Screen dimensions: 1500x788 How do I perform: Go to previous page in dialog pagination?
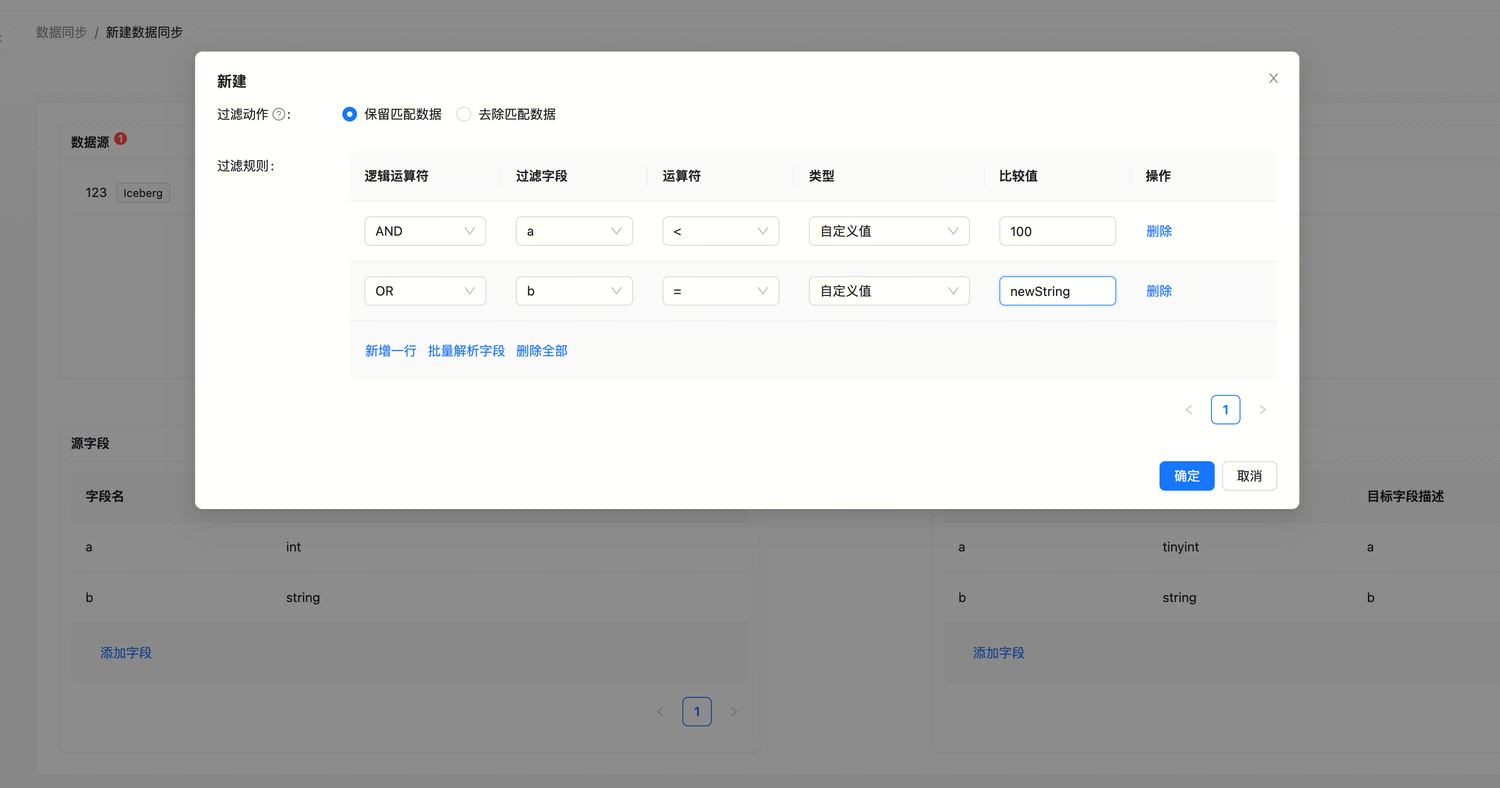1189,410
